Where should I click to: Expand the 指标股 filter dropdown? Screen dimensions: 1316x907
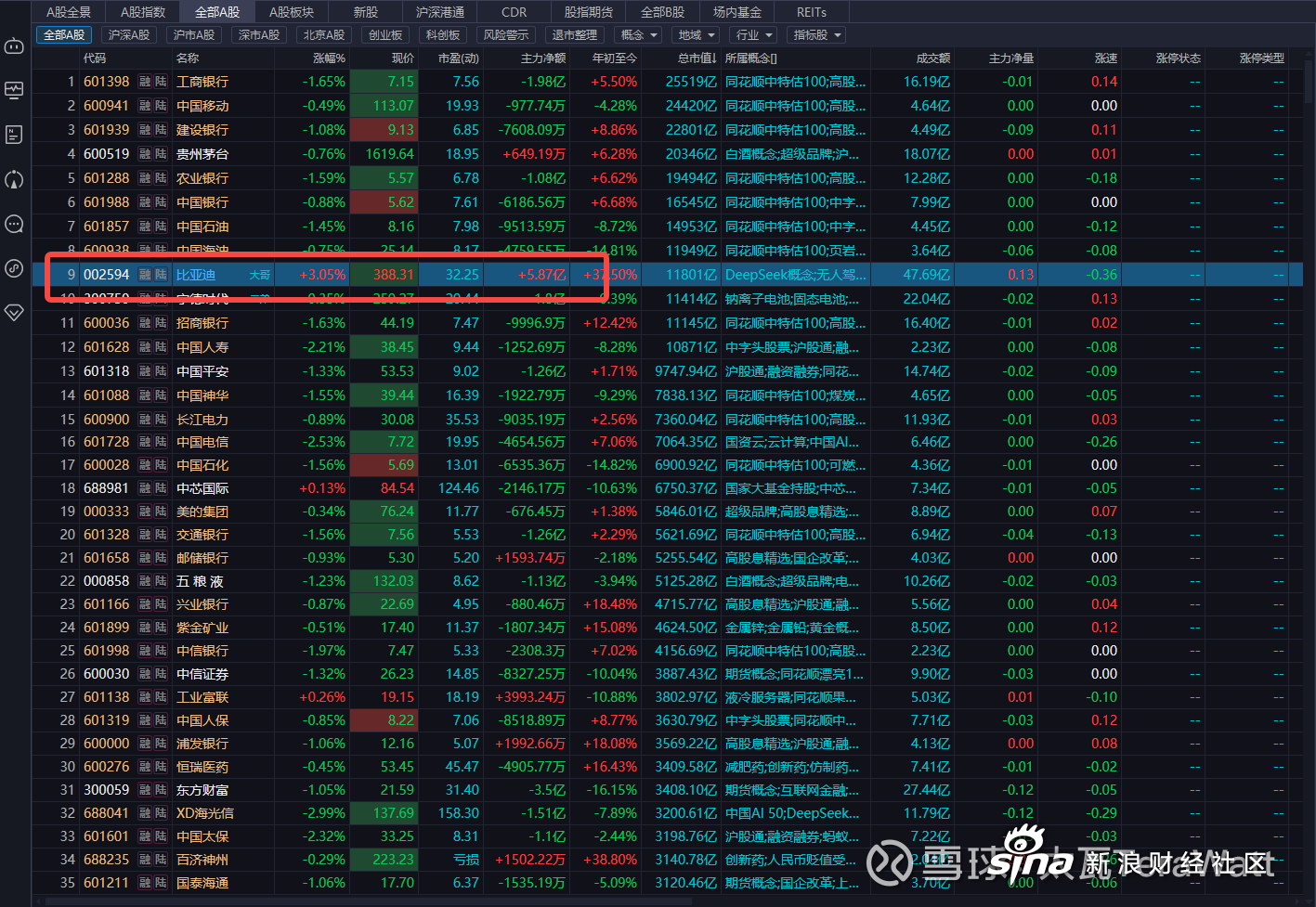(x=817, y=35)
